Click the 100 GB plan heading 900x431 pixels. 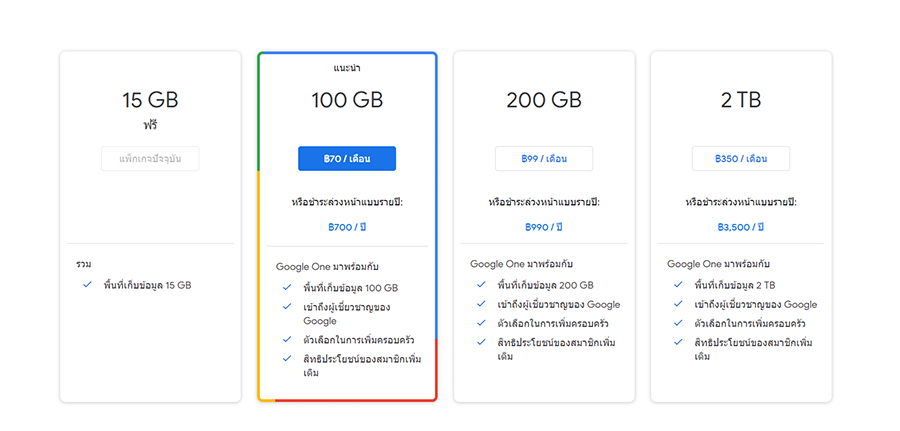[347, 100]
